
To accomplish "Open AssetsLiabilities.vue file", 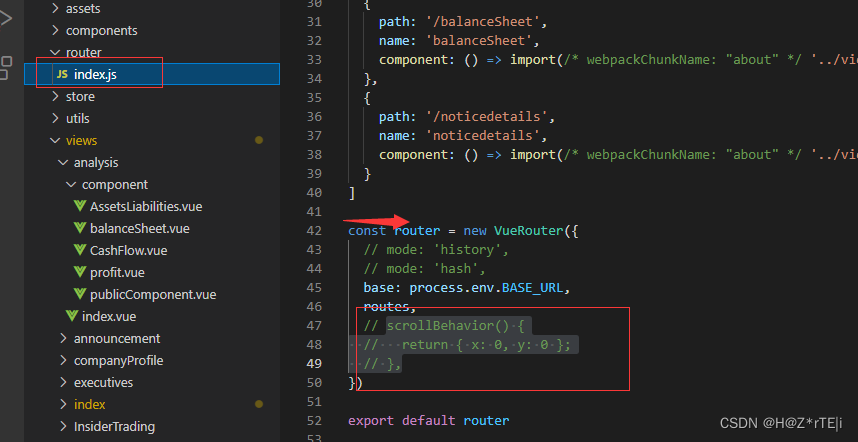I will point(146,206).
